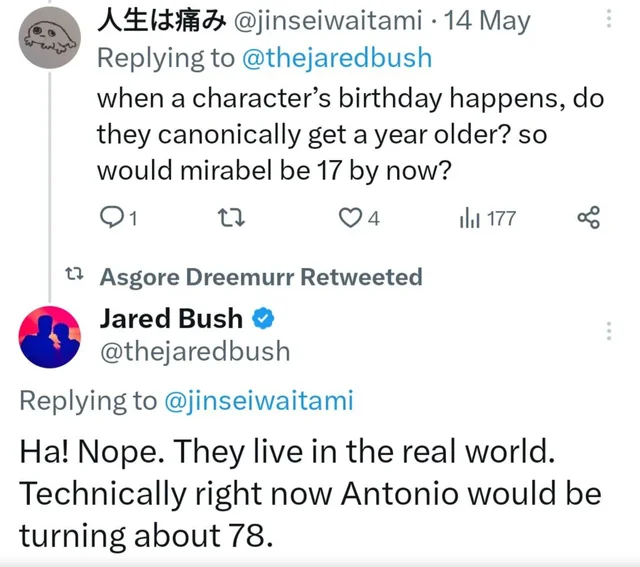Open more options on Jared Bush's tweet
640x567 pixels.
coord(609,331)
